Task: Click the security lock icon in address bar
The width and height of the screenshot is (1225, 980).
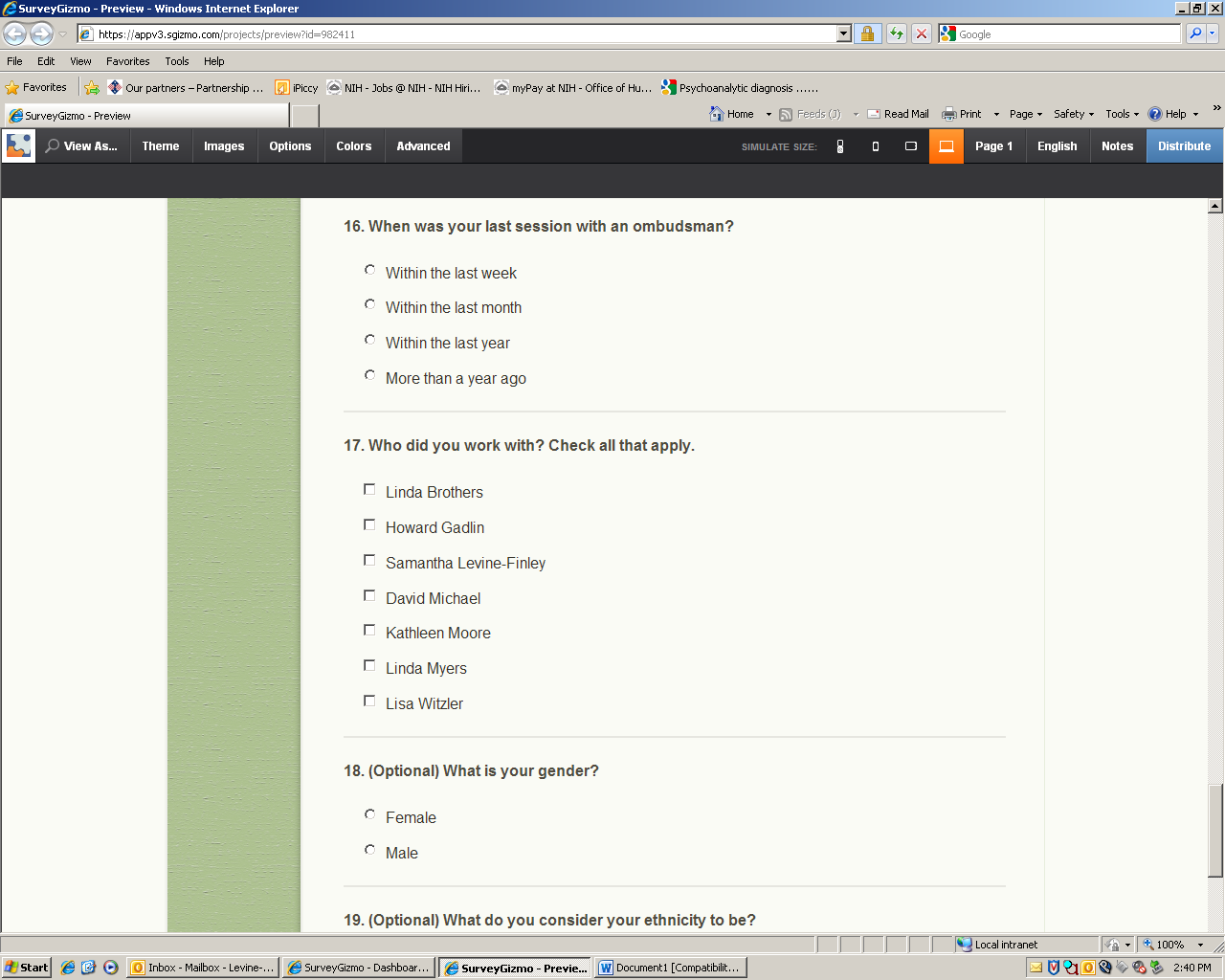Action: coord(868,33)
